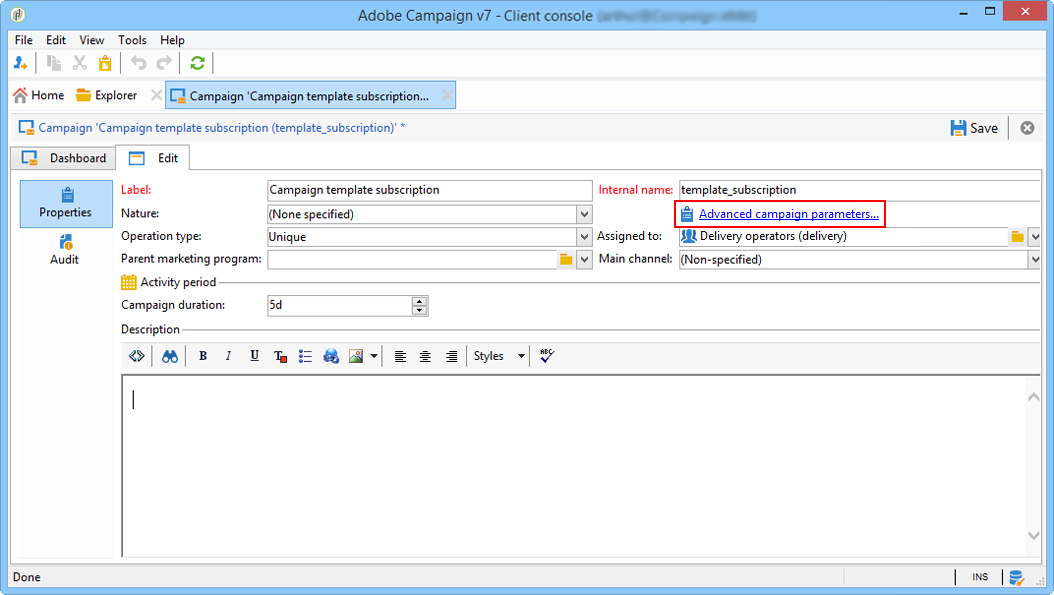Open the Styles dropdown
1054x595 pixels.
(x=499, y=356)
